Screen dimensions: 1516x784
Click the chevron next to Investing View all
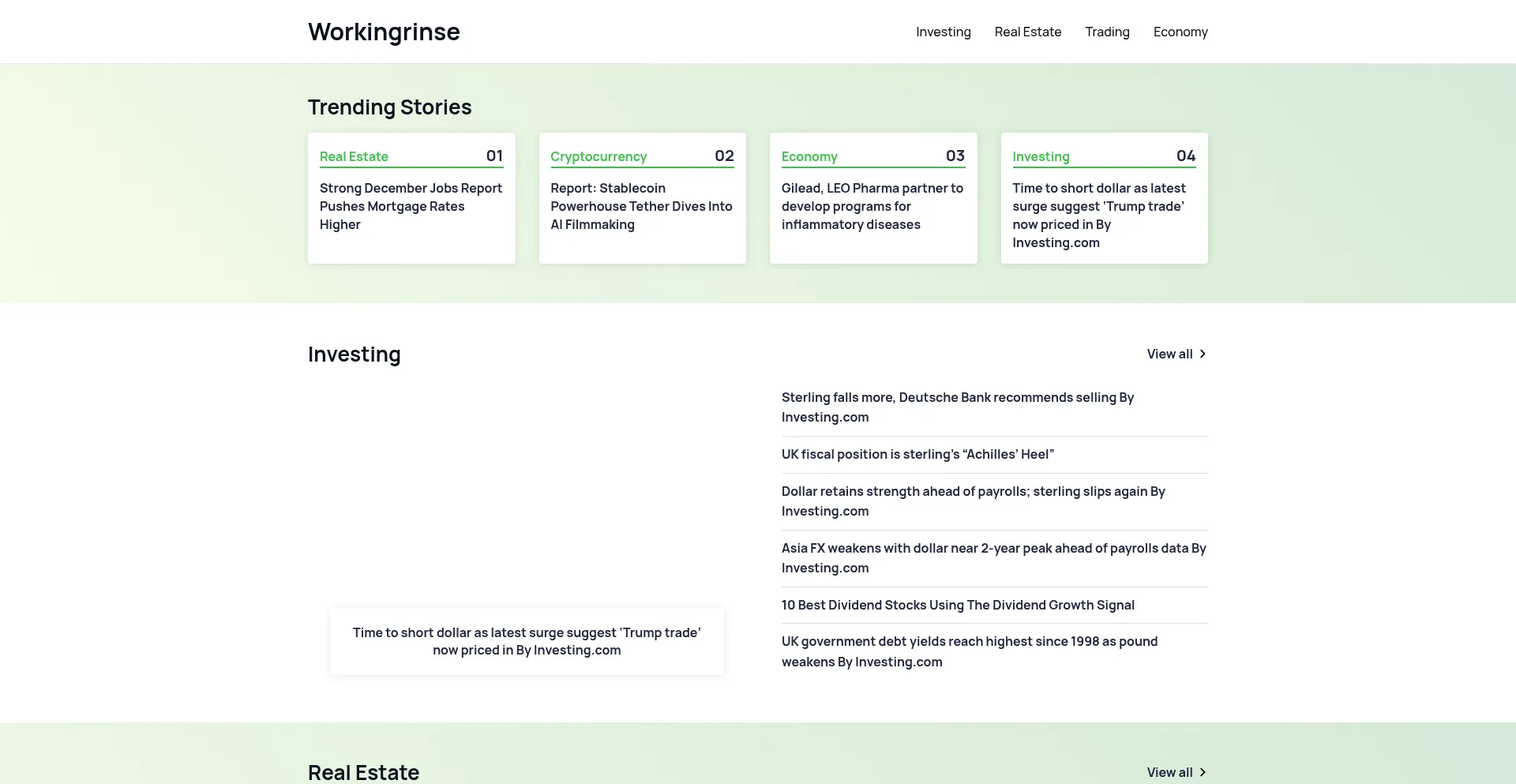1203,354
